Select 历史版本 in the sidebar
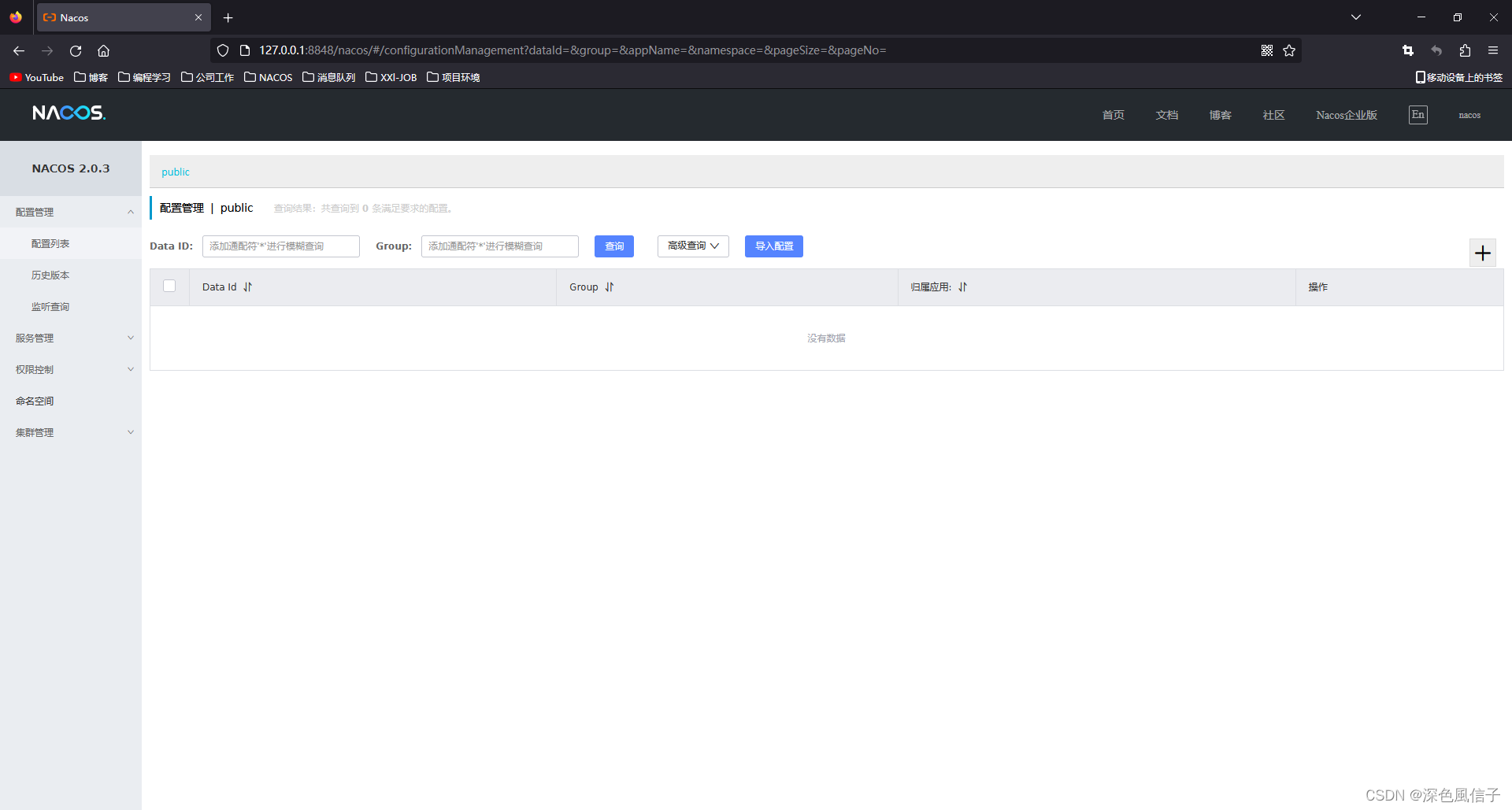Image resolution: width=1512 pixels, height=810 pixels. click(50, 275)
